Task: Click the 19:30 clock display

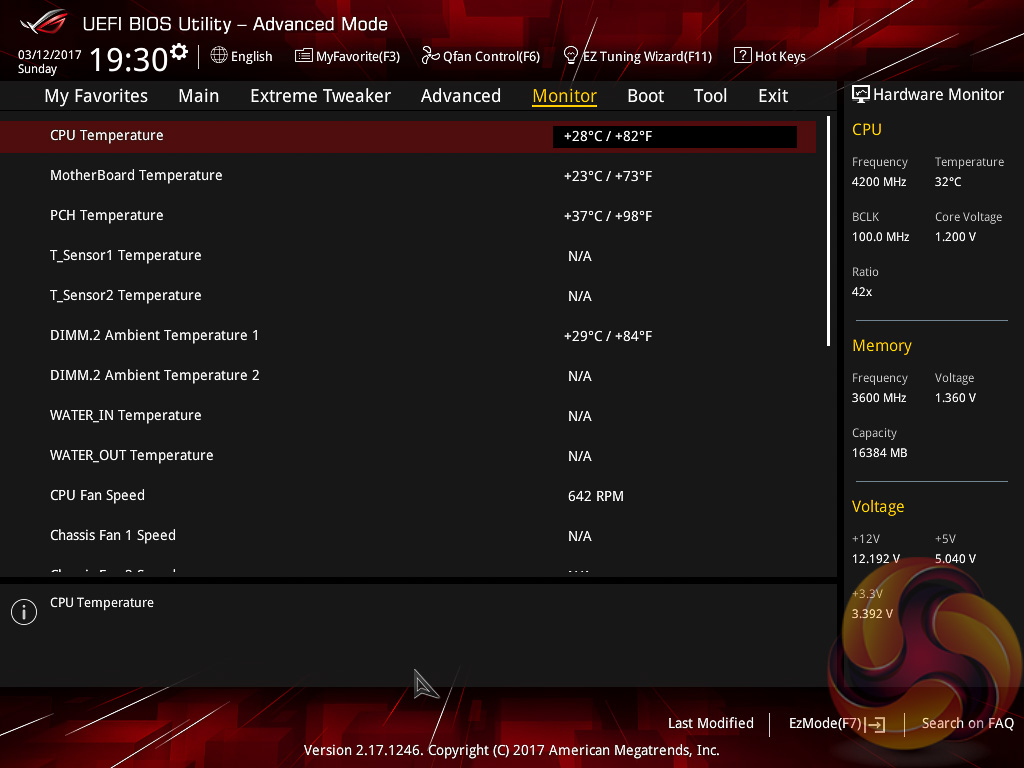Action: (129, 59)
